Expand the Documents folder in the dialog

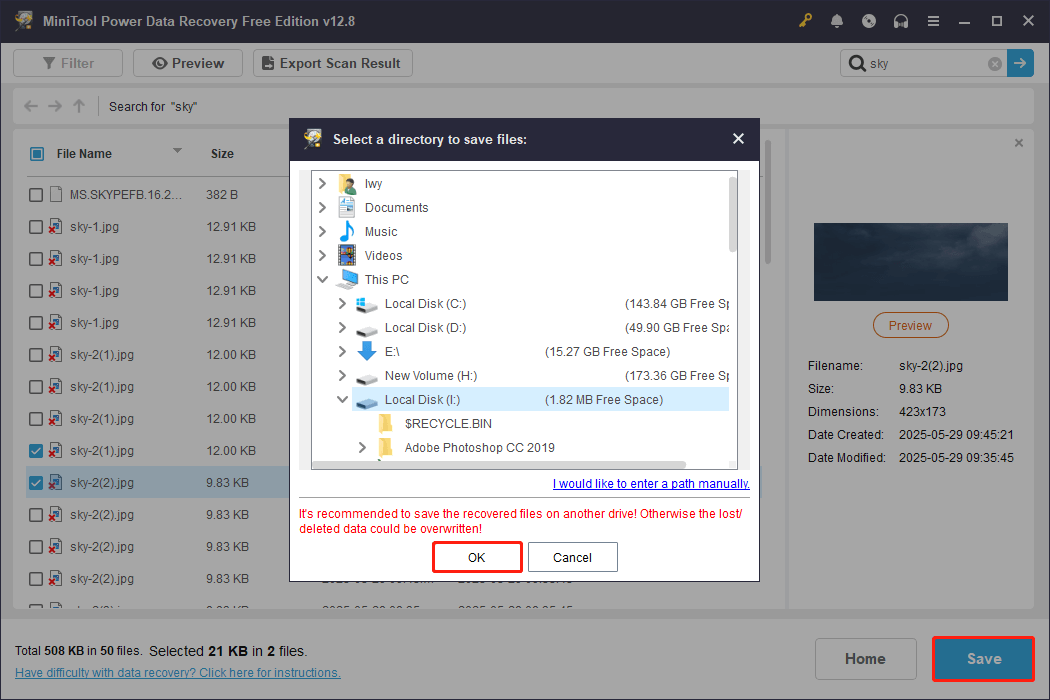pyautogui.click(x=322, y=207)
